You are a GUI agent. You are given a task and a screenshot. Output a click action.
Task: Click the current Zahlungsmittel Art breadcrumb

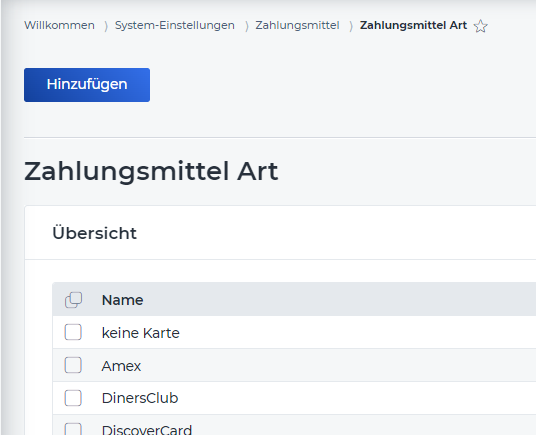413,25
